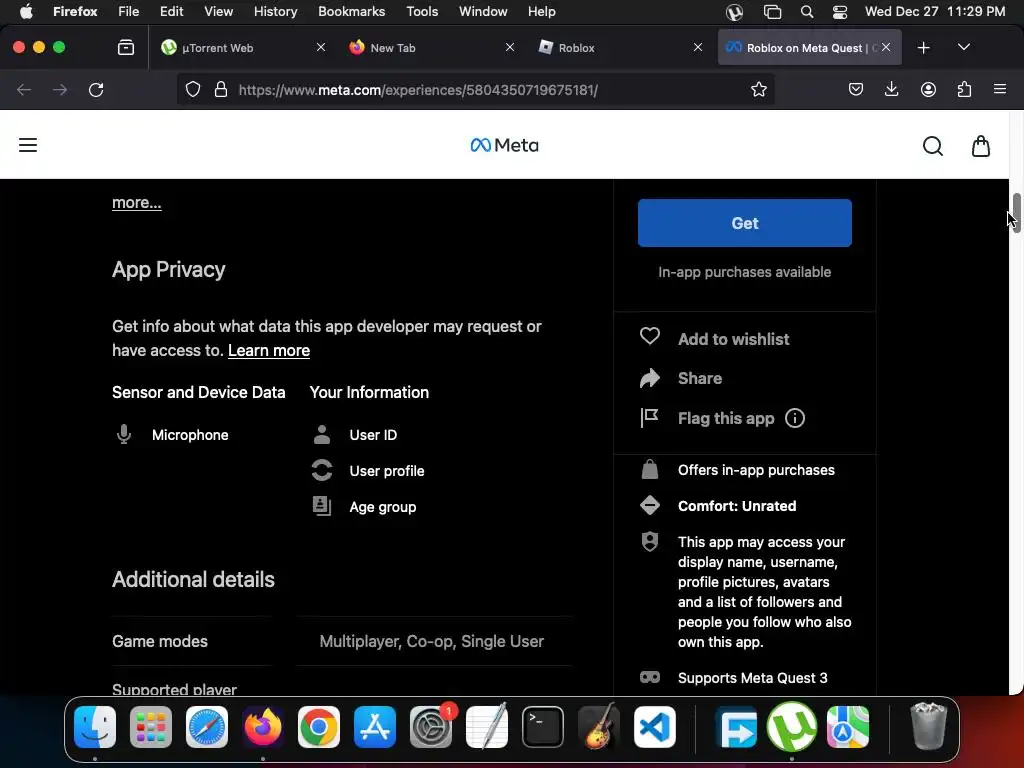Open the History menu in menu bar
Screen dimensions: 1024x768
275,11
